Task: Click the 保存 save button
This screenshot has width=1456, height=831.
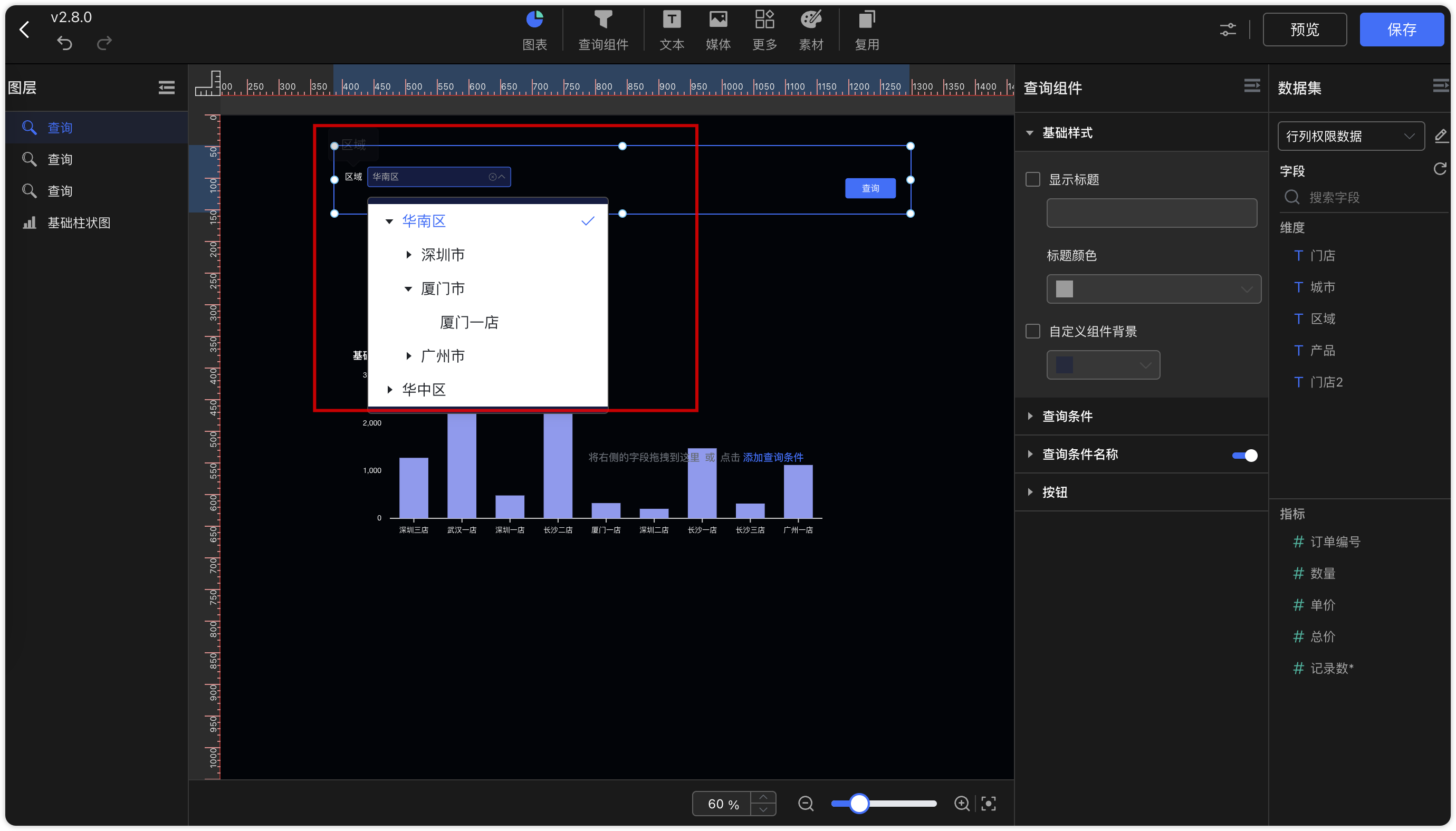Action: click(x=1401, y=30)
